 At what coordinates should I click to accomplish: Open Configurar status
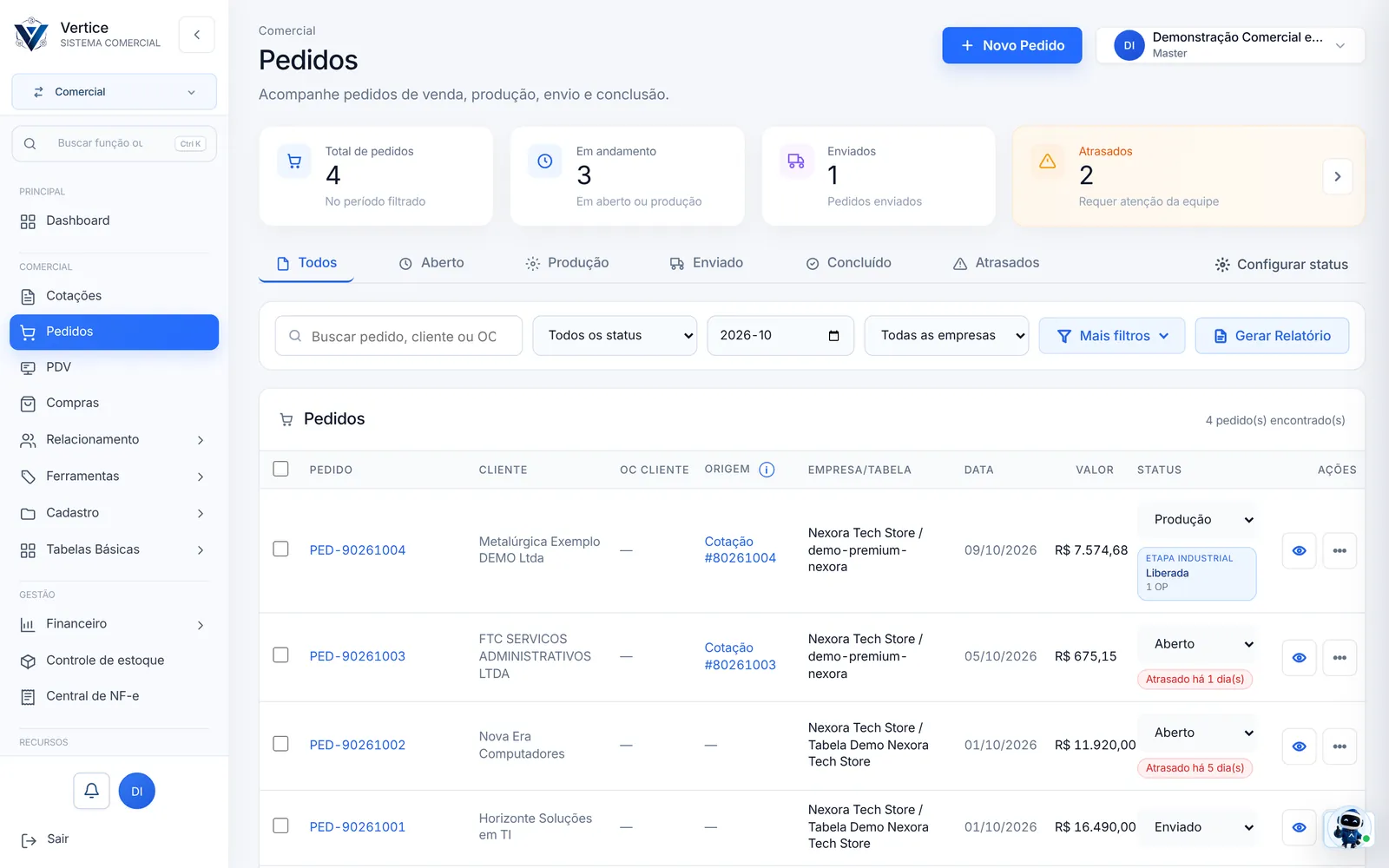(1281, 265)
